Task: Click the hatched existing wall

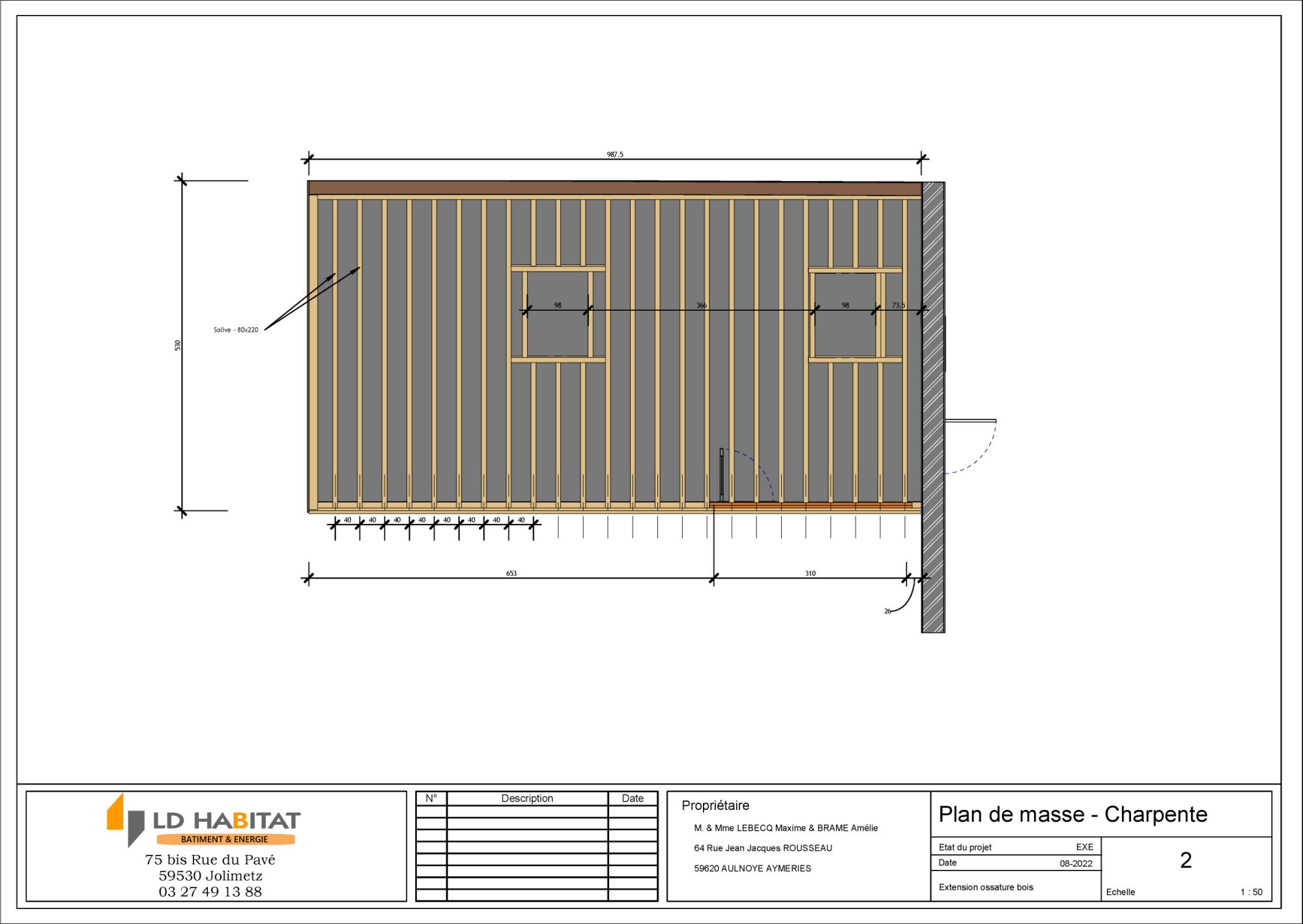Action: click(x=933, y=404)
